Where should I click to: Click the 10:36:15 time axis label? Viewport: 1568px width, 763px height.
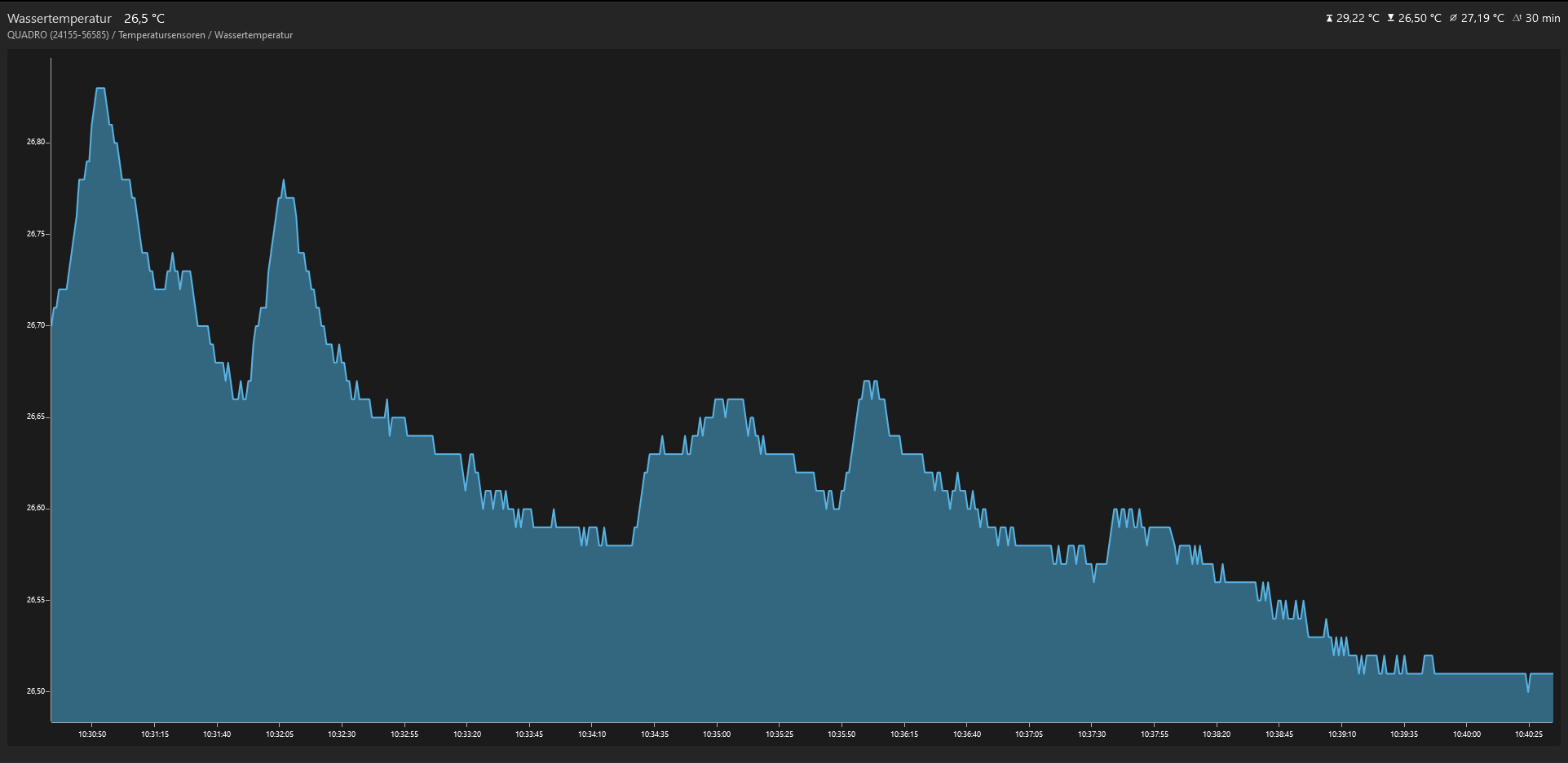[904, 734]
